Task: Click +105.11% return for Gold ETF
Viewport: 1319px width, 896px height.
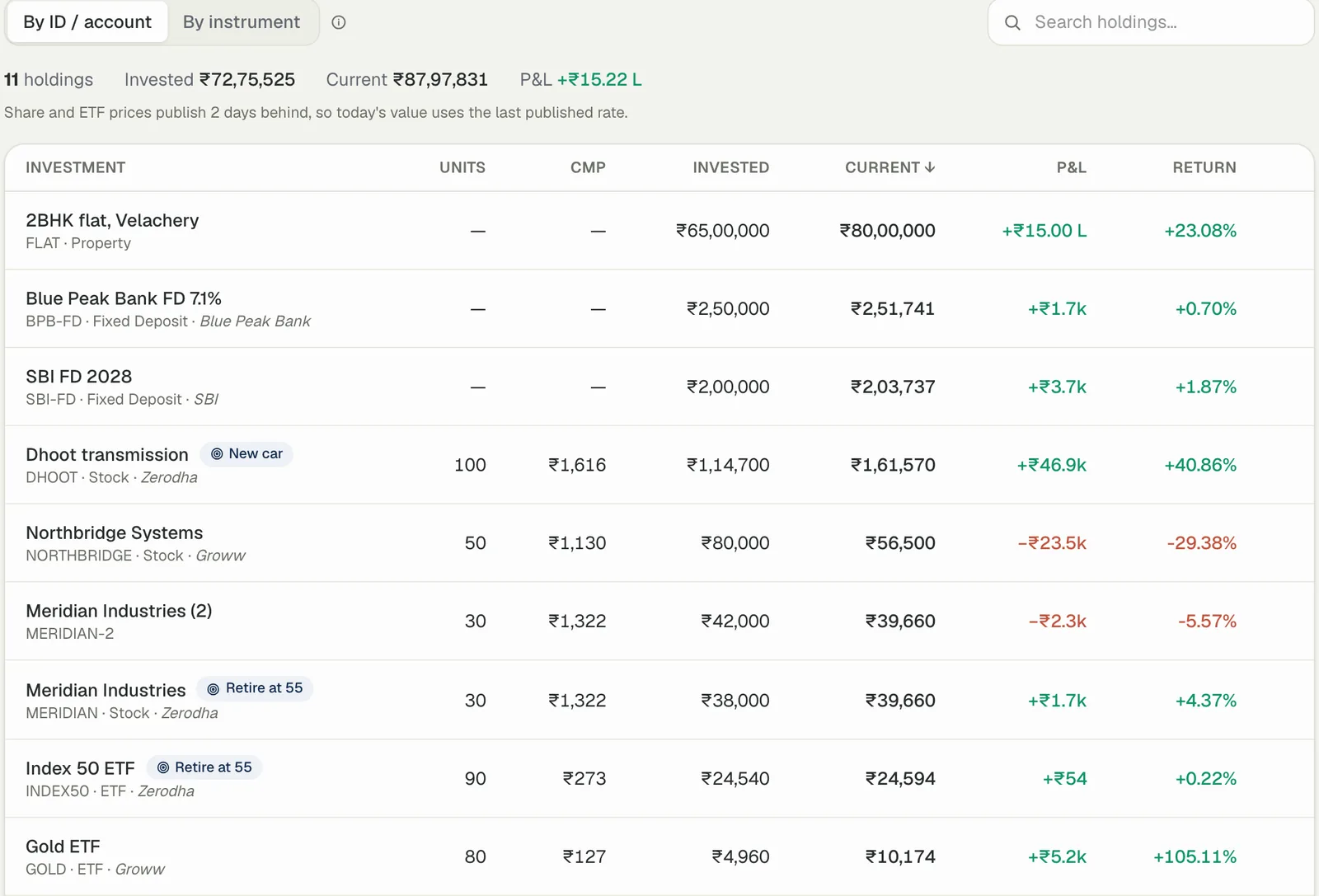Action: pos(1195,857)
